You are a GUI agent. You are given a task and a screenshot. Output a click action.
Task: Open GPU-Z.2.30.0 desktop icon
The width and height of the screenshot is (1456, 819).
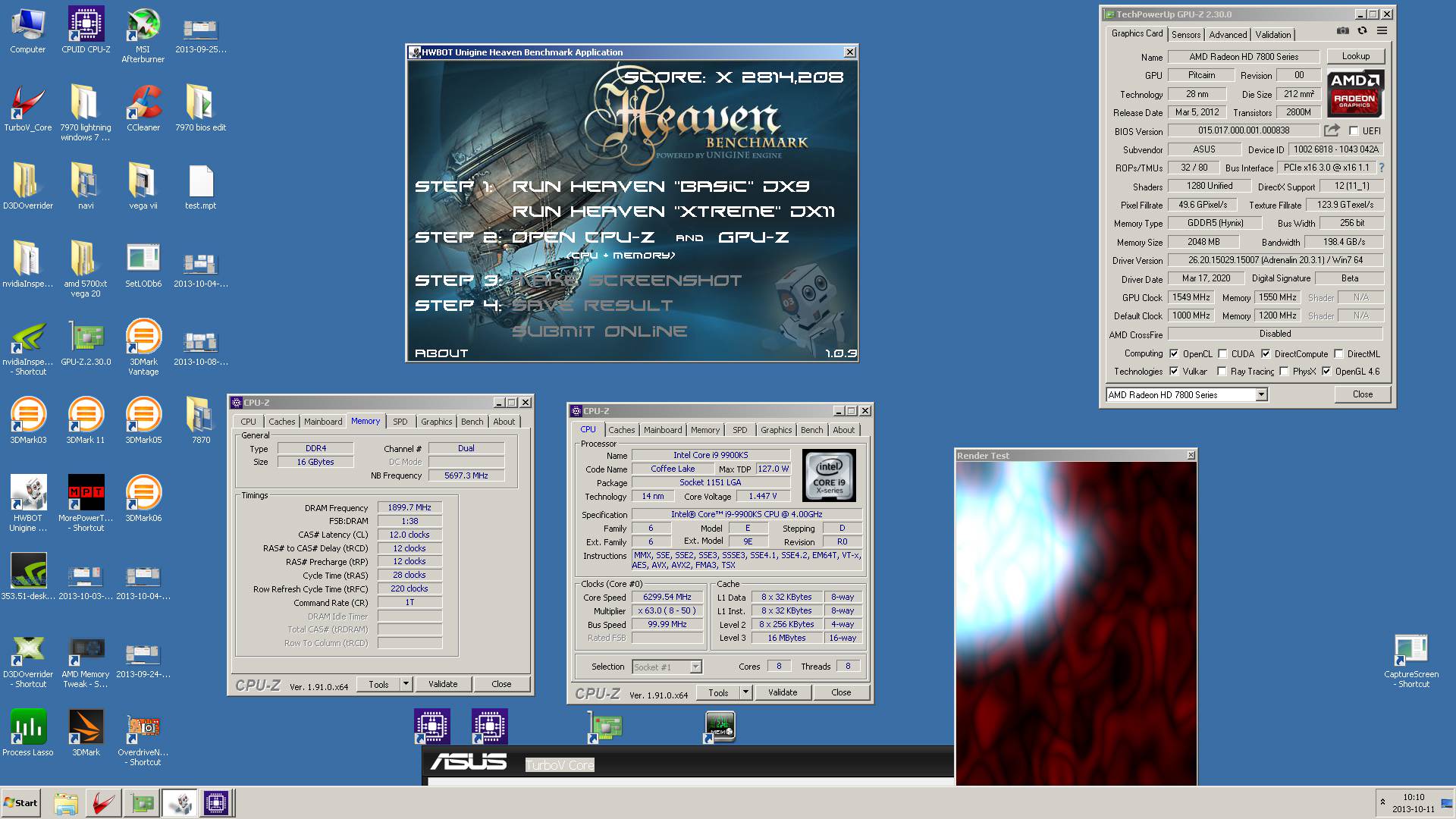click(x=86, y=343)
